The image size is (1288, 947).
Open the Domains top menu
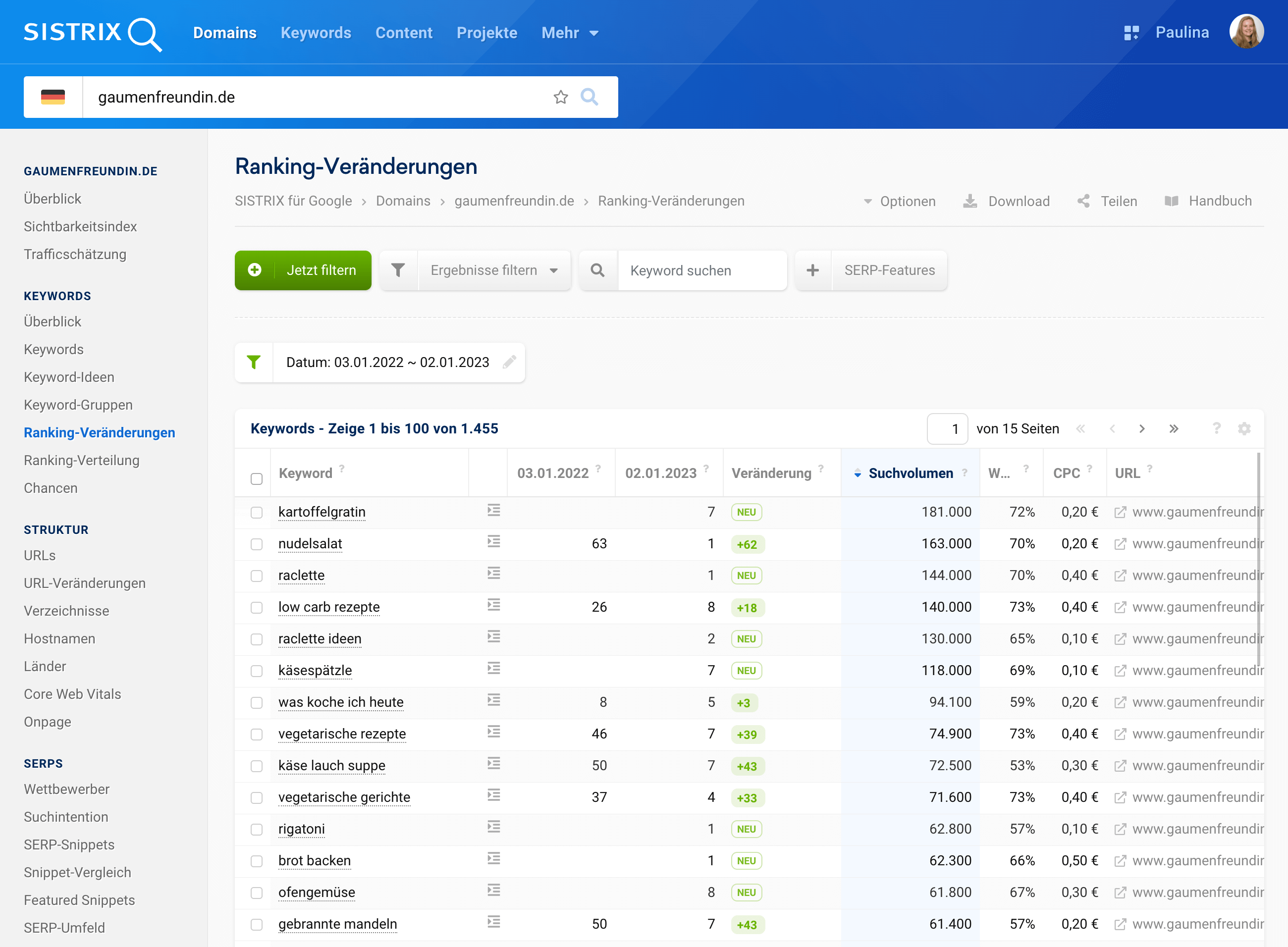(225, 33)
